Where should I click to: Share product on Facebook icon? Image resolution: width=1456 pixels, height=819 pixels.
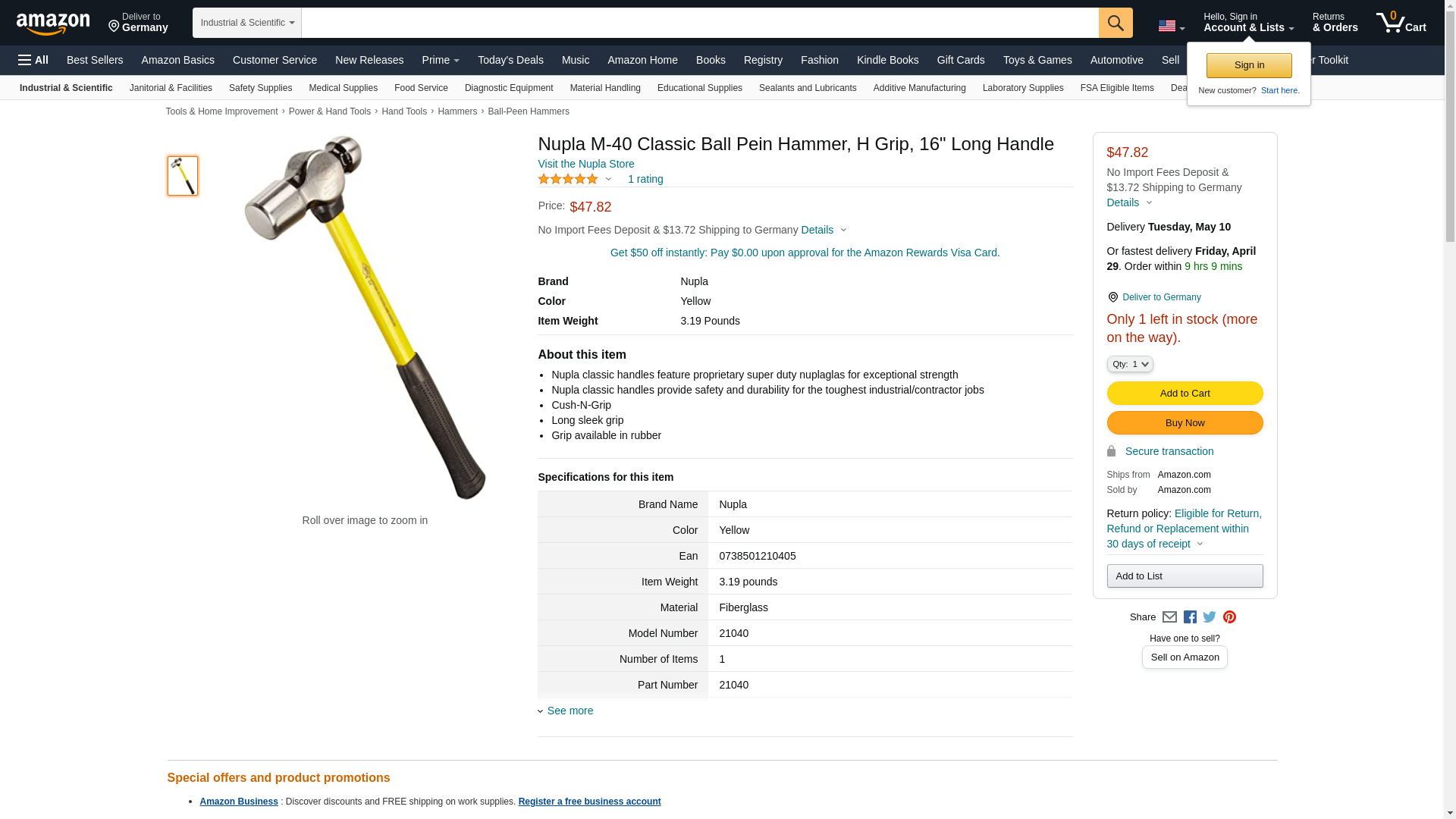[x=1190, y=617]
